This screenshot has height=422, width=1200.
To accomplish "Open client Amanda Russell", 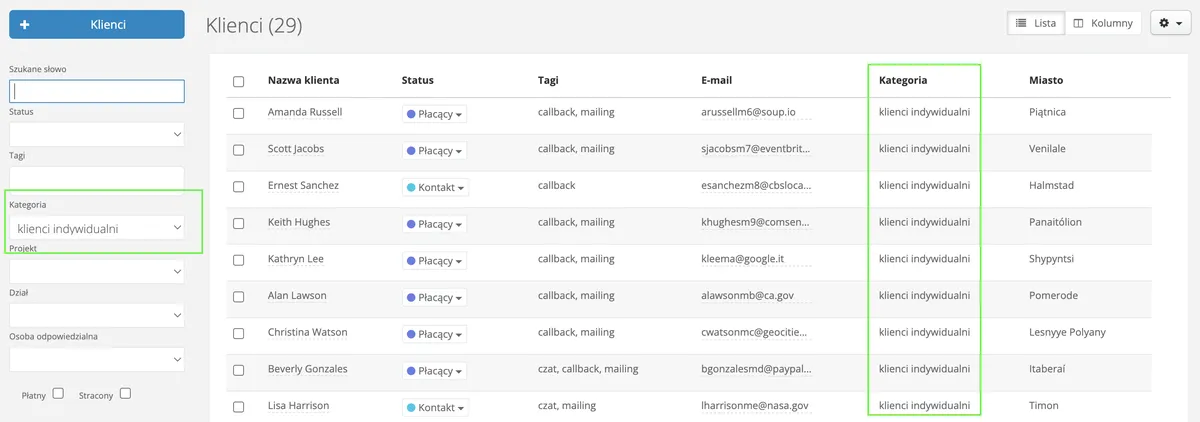I will coord(305,112).
